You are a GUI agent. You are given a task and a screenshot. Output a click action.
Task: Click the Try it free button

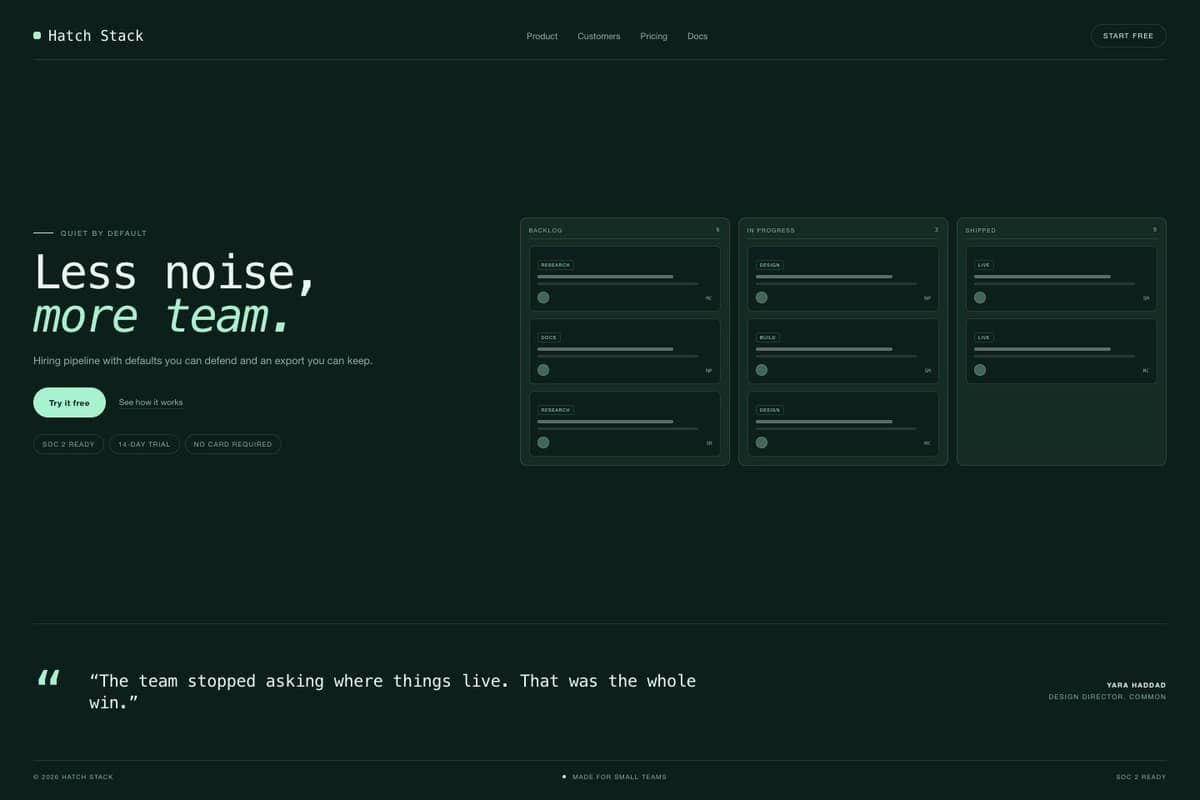click(x=69, y=403)
